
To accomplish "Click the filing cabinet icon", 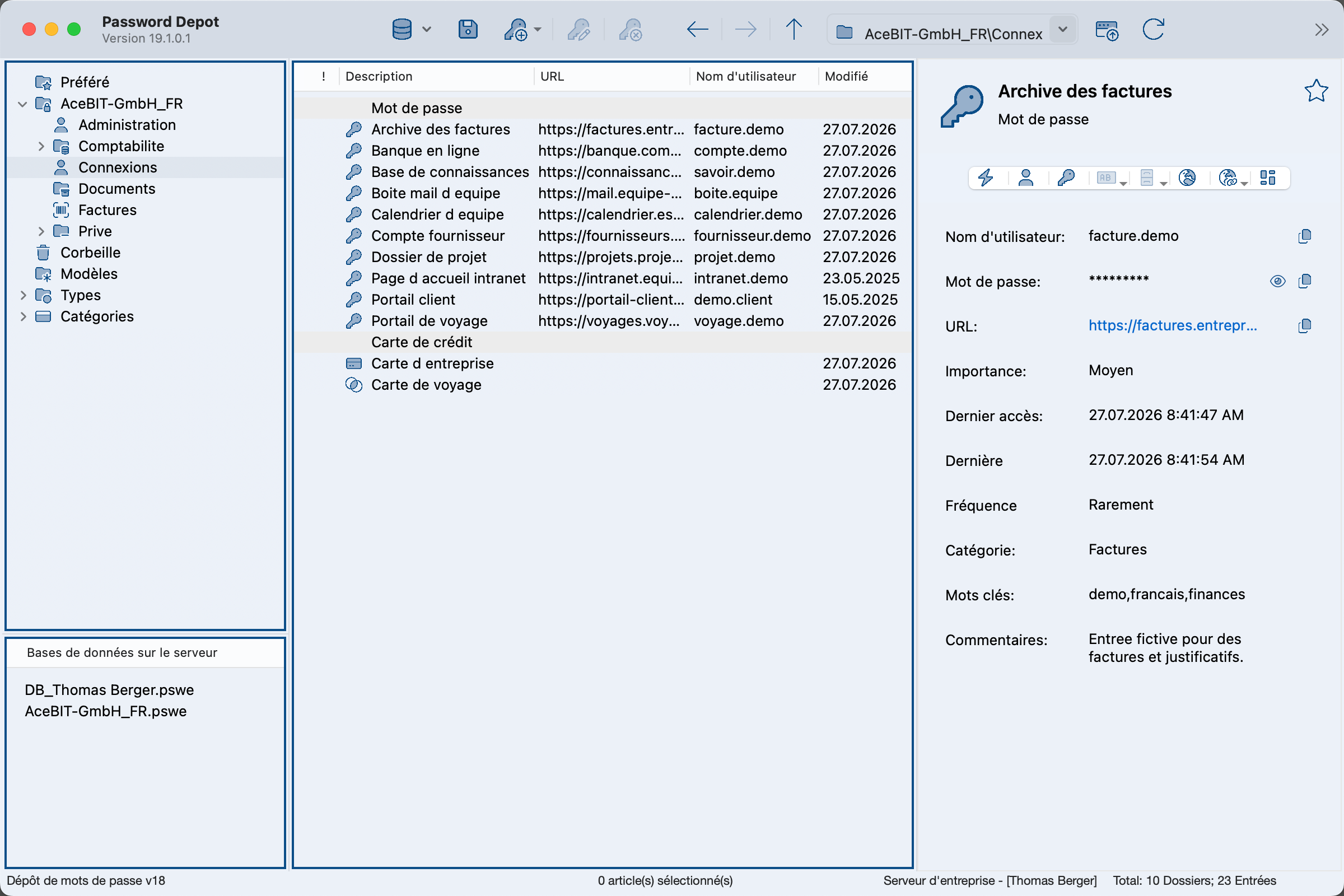I will (x=1146, y=178).
